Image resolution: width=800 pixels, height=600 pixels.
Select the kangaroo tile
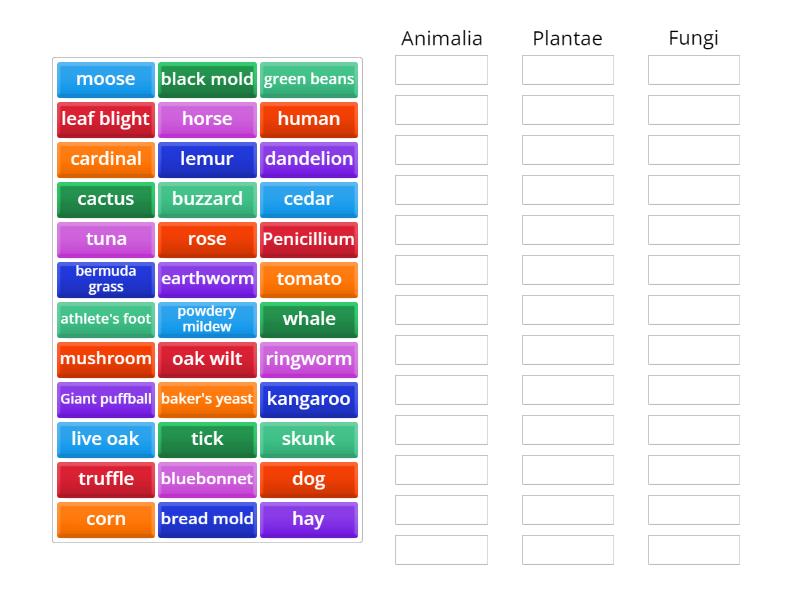tap(309, 399)
